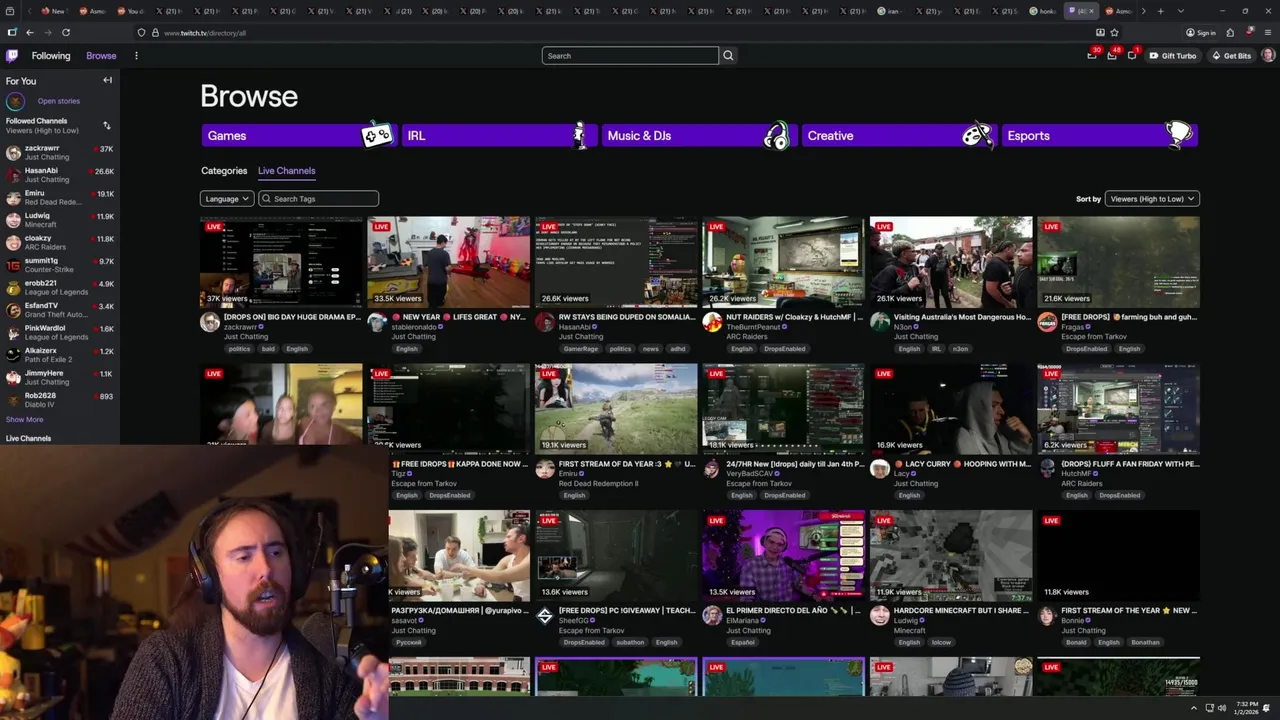Switch to the honk browser tab

tap(1043, 11)
